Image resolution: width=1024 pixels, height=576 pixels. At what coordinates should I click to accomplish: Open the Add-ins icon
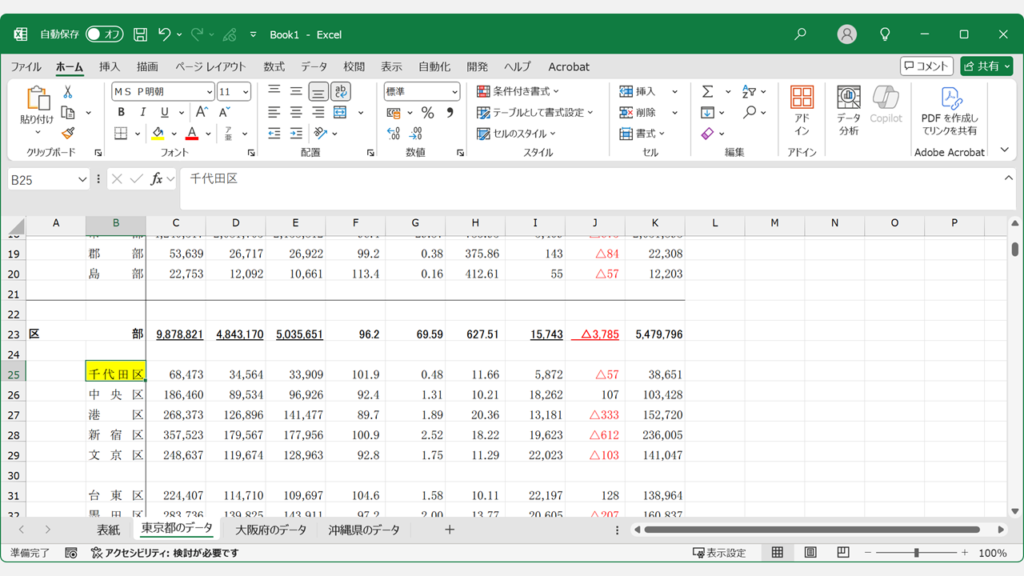pyautogui.click(x=801, y=110)
